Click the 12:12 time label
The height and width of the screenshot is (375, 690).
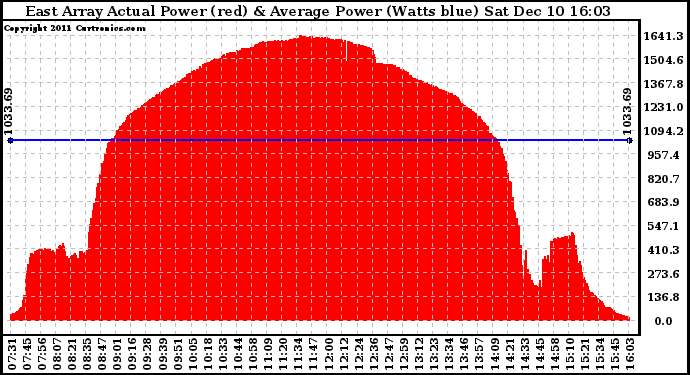(344, 354)
